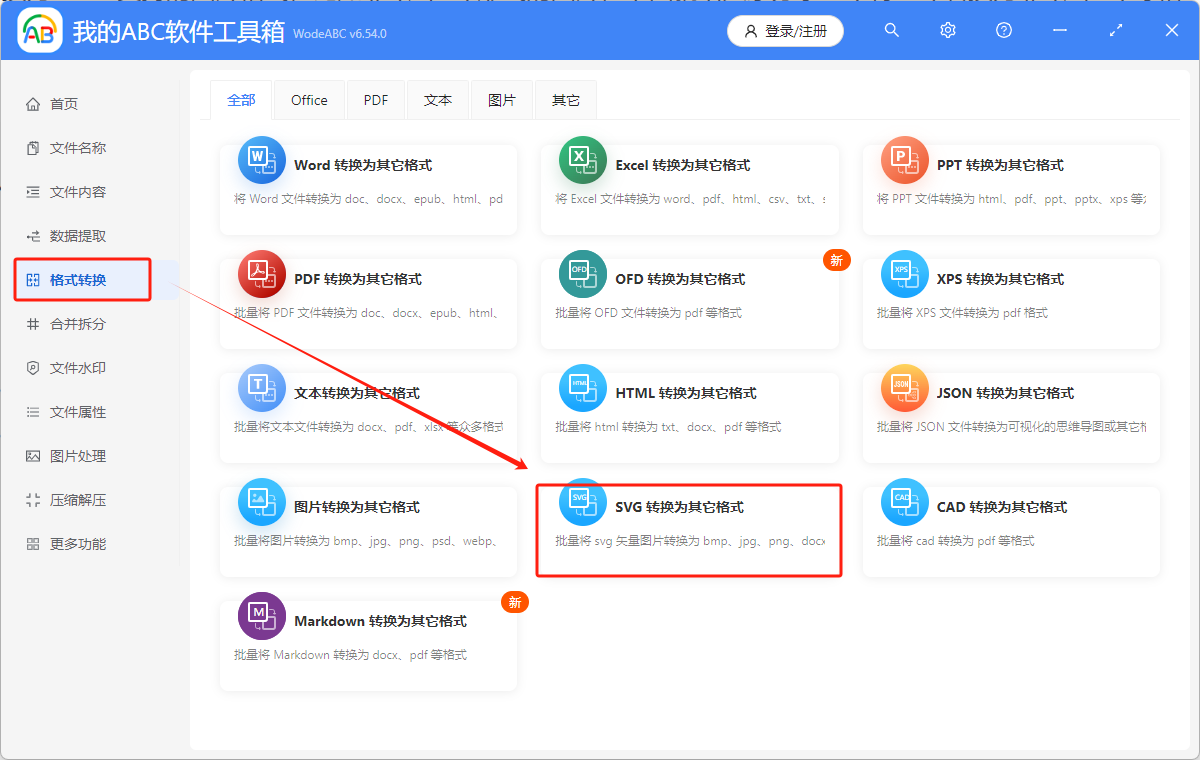Go to 首页 in the sidebar
The height and width of the screenshot is (760, 1200).
(57, 103)
